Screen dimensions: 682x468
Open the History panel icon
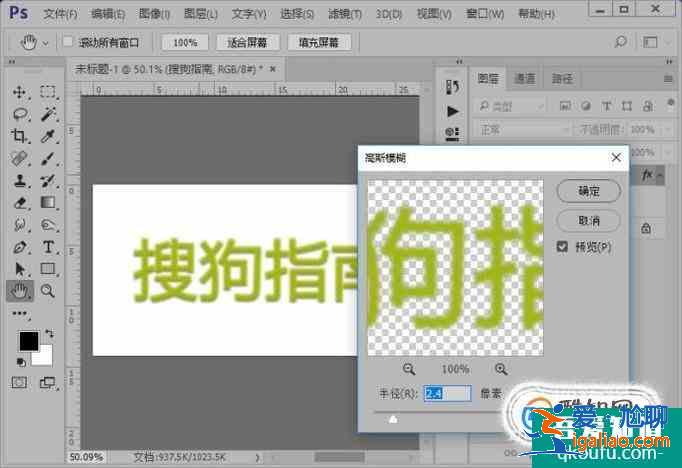452,87
